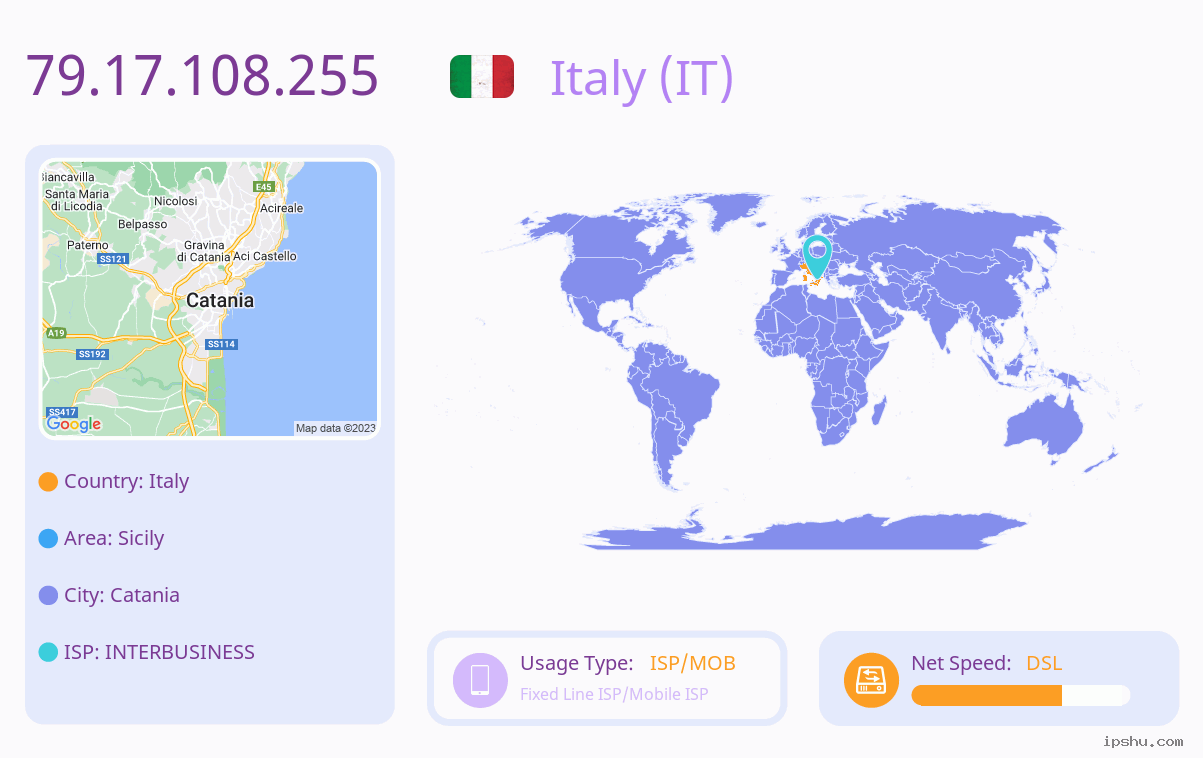Click the Net Speed DSL card

(x=999, y=678)
